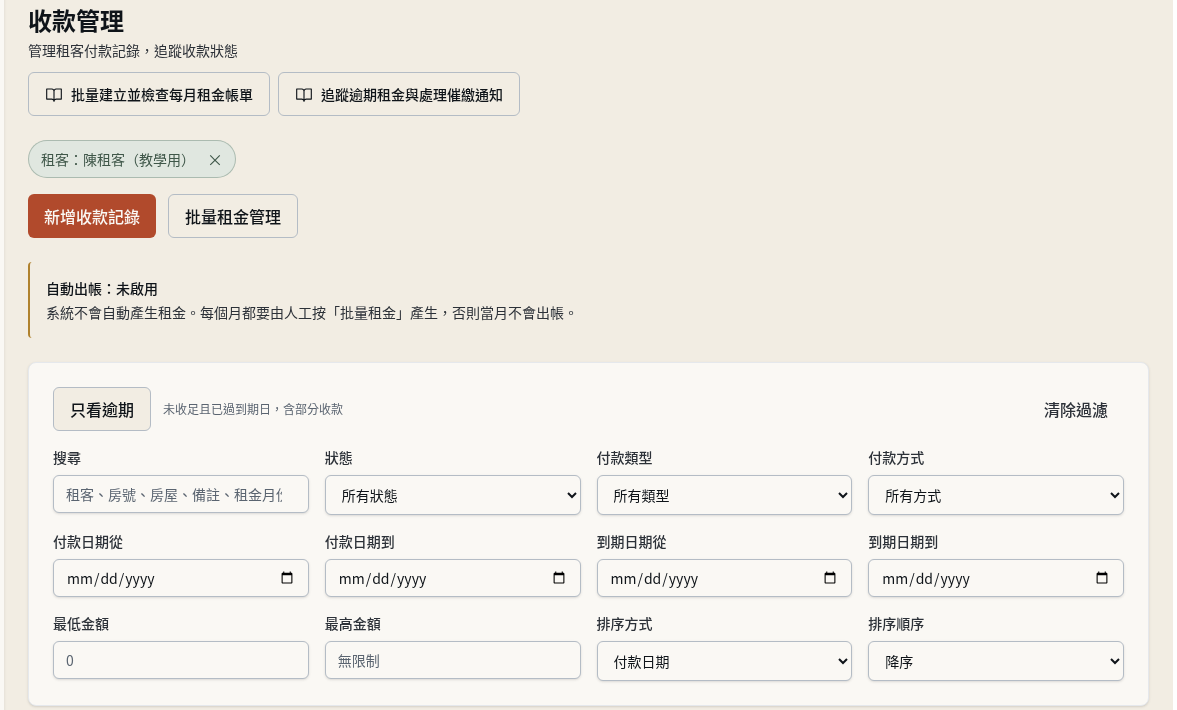Screen dimensions: 1177x710
Task: Change the 排序順序 dropdown
Action: [x=995, y=661]
